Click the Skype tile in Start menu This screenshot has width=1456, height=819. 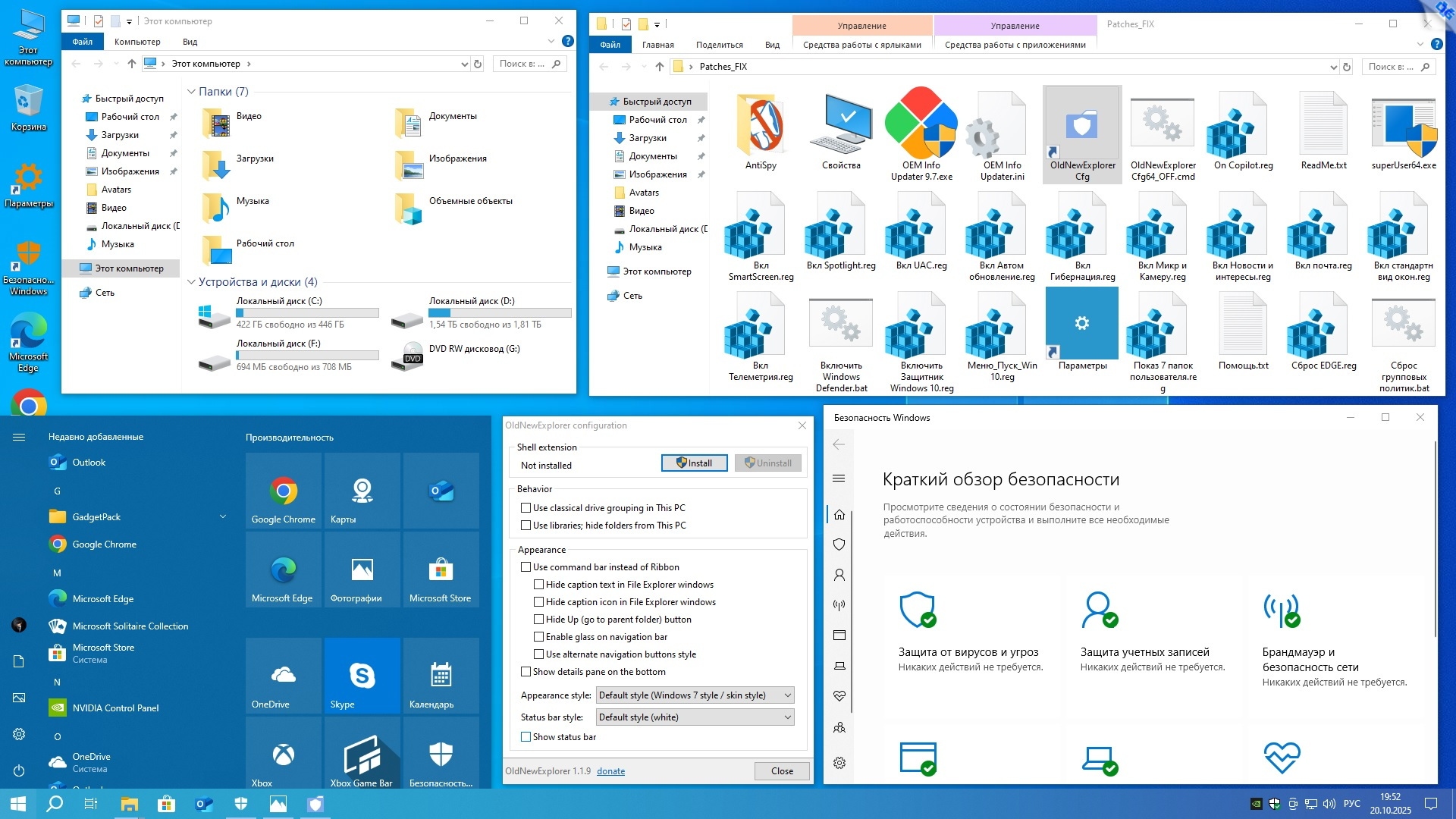point(362,675)
